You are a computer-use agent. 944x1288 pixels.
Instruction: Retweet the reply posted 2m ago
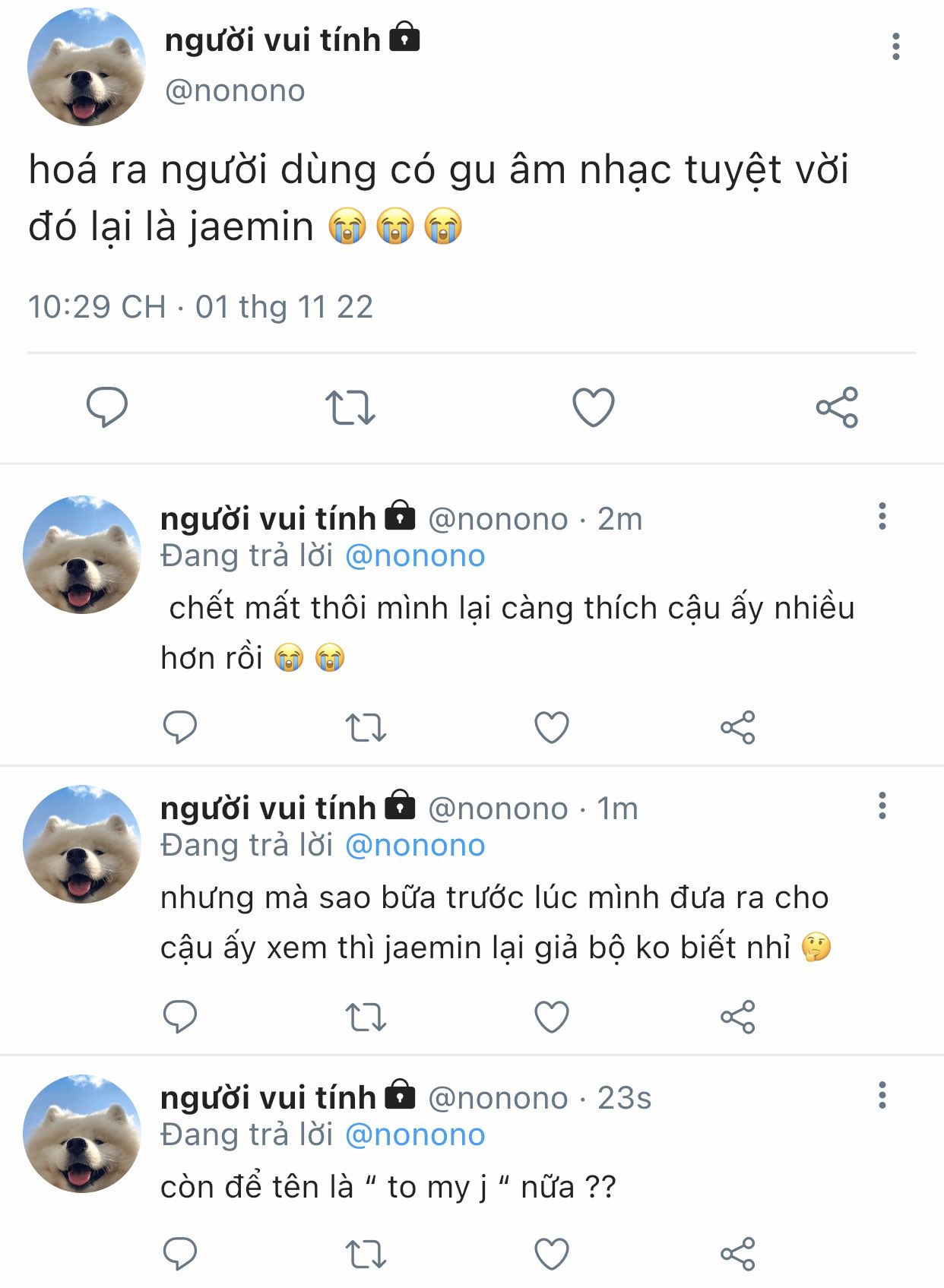point(366,727)
